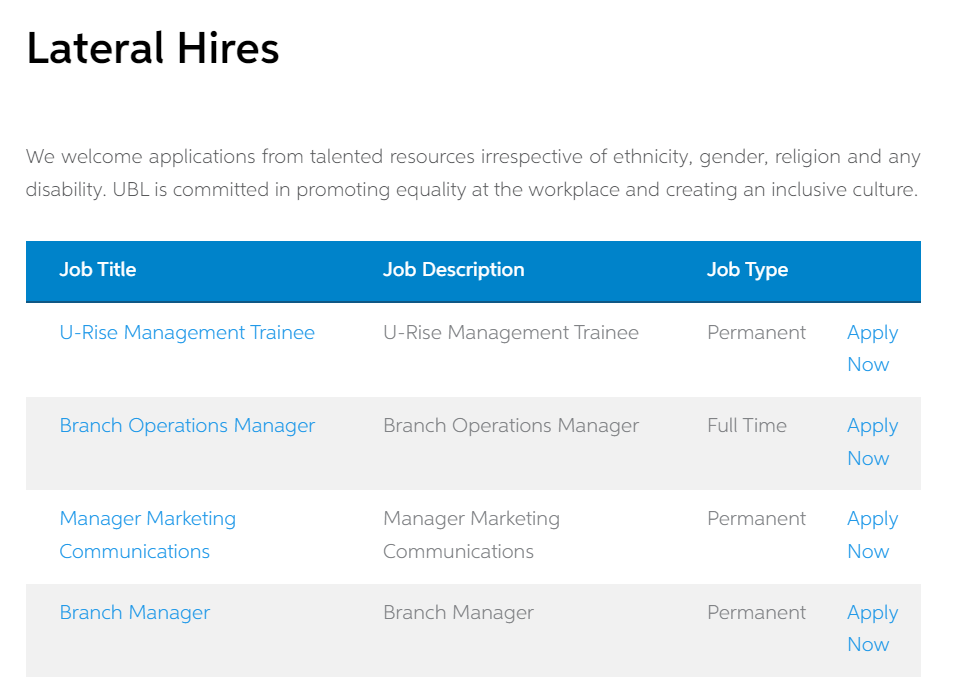The image size is (967, 692).
Task: Open the U-Rise Management Trainee job link
Action: point(187,333)
